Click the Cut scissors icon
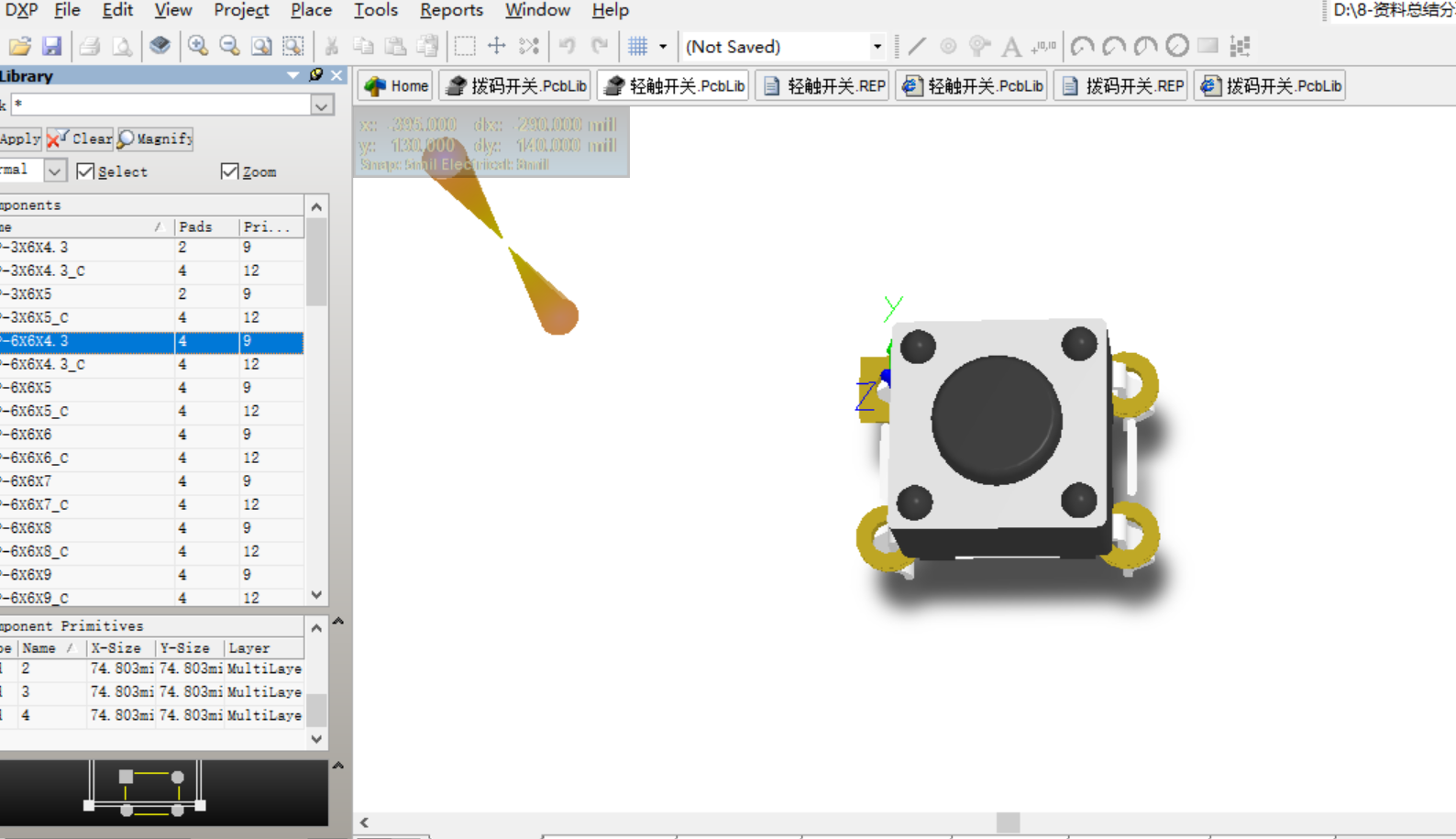This screenshot has width=1456, height=839. (332, 46)
